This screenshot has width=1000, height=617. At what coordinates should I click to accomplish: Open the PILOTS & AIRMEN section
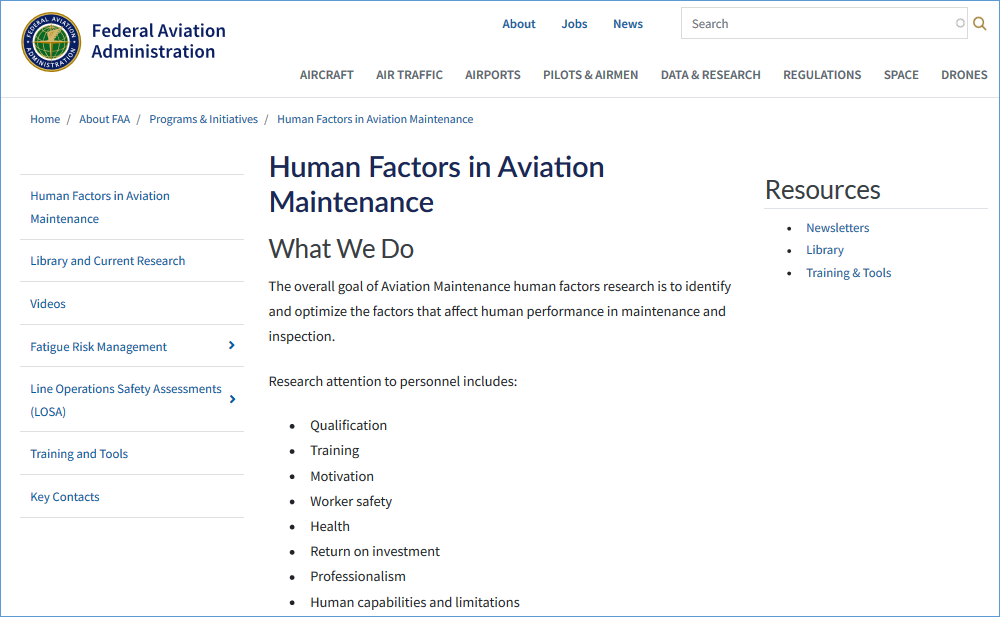point(590,74)
